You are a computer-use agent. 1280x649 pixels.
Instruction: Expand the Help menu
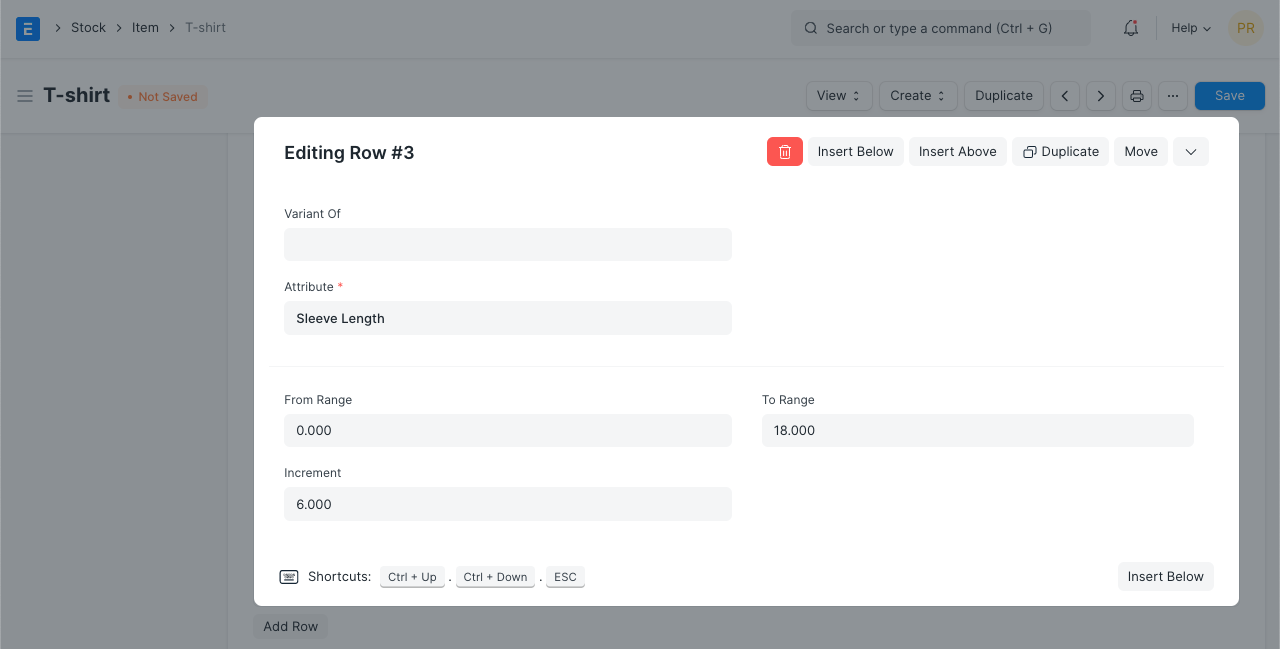coord(1190,28)
